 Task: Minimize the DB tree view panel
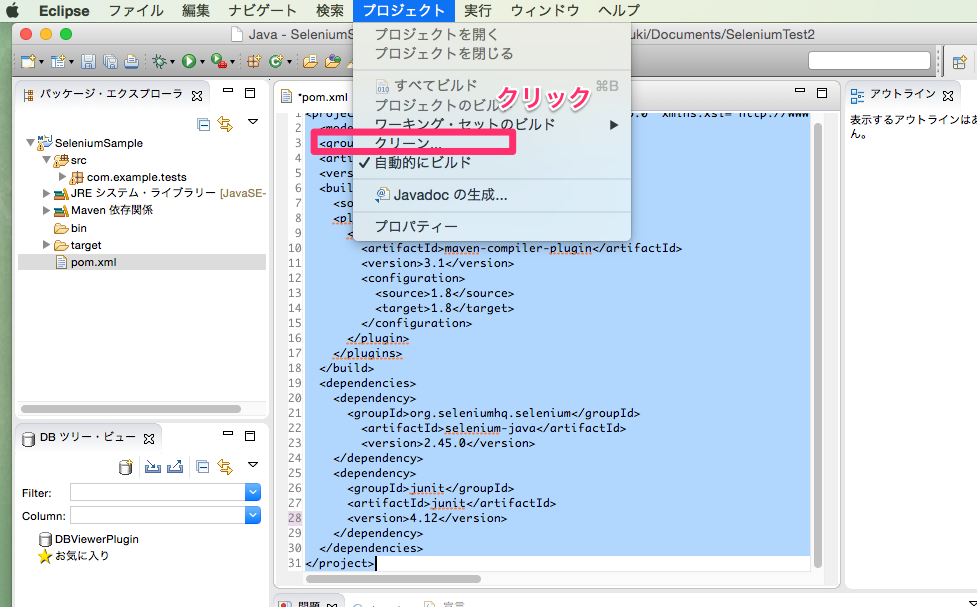(228, 433)
